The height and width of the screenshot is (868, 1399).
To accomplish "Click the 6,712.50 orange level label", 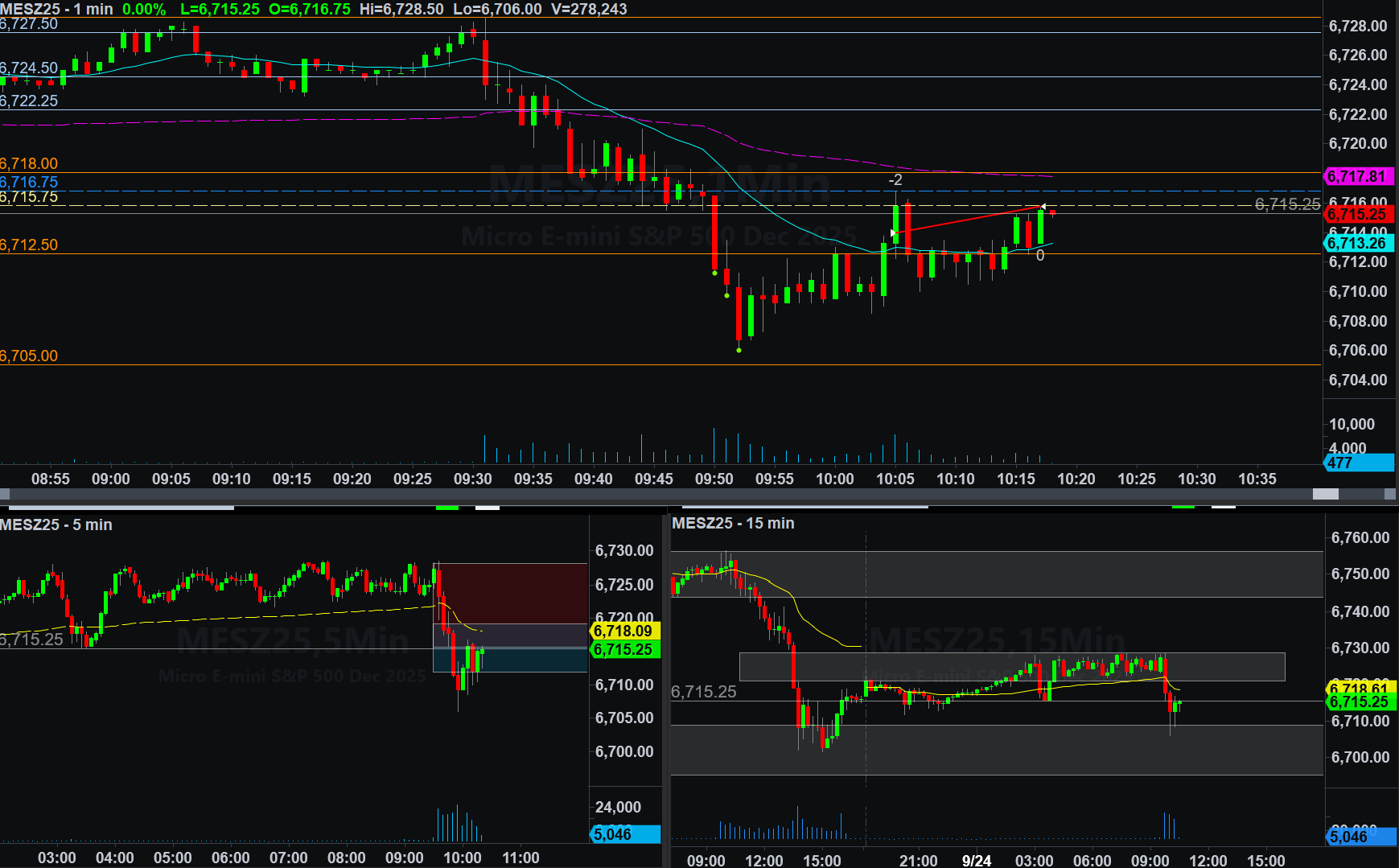I will tap(29, 245).
